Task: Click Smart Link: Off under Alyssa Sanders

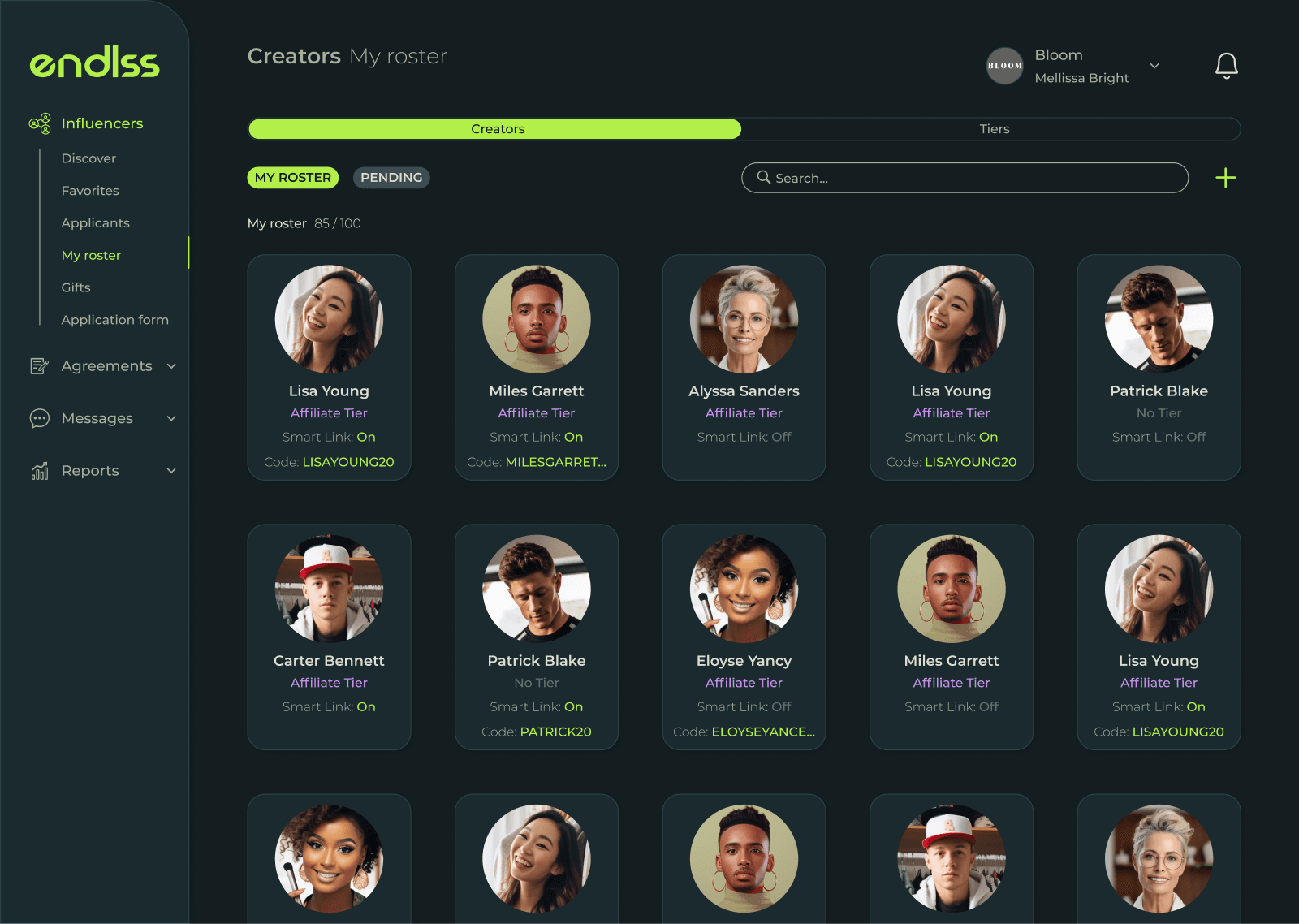Action: 744,437
